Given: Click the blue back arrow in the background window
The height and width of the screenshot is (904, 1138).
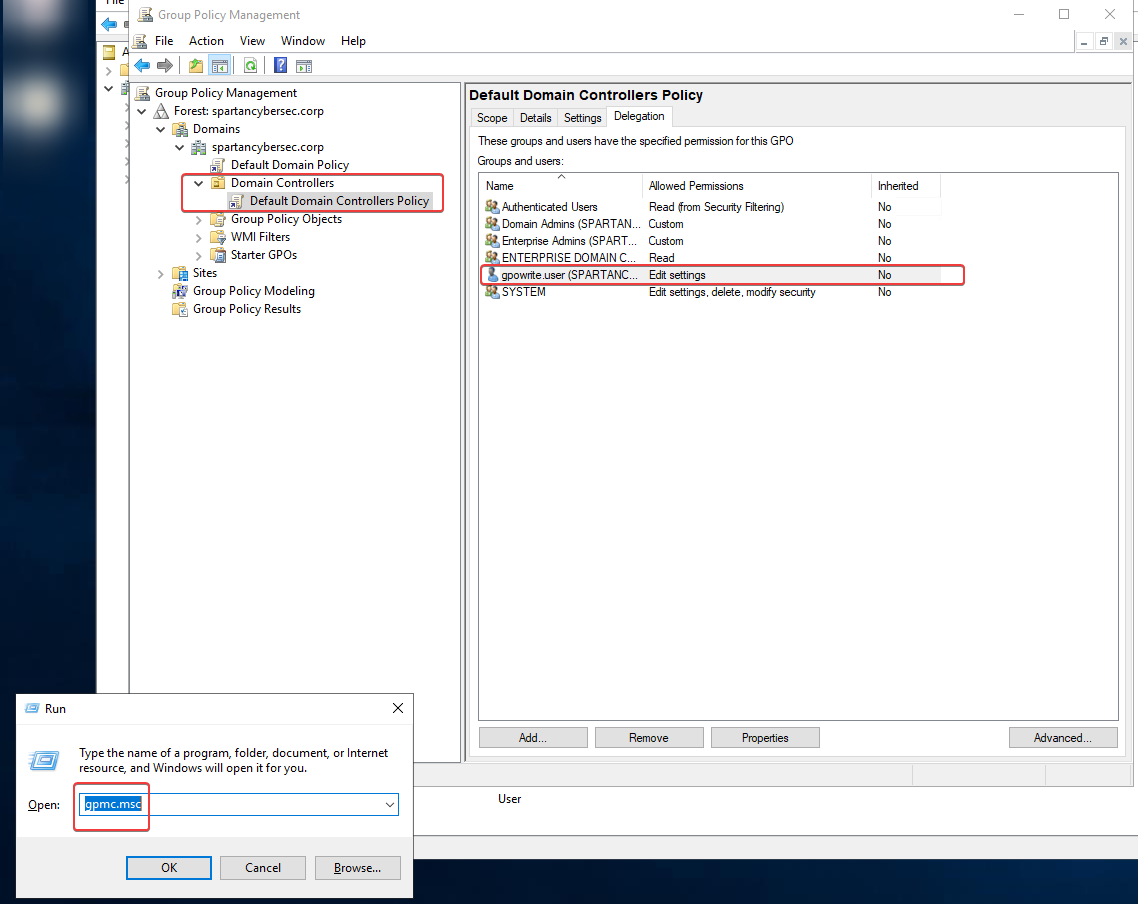Looking at the screenshot, I should (109, 25).
